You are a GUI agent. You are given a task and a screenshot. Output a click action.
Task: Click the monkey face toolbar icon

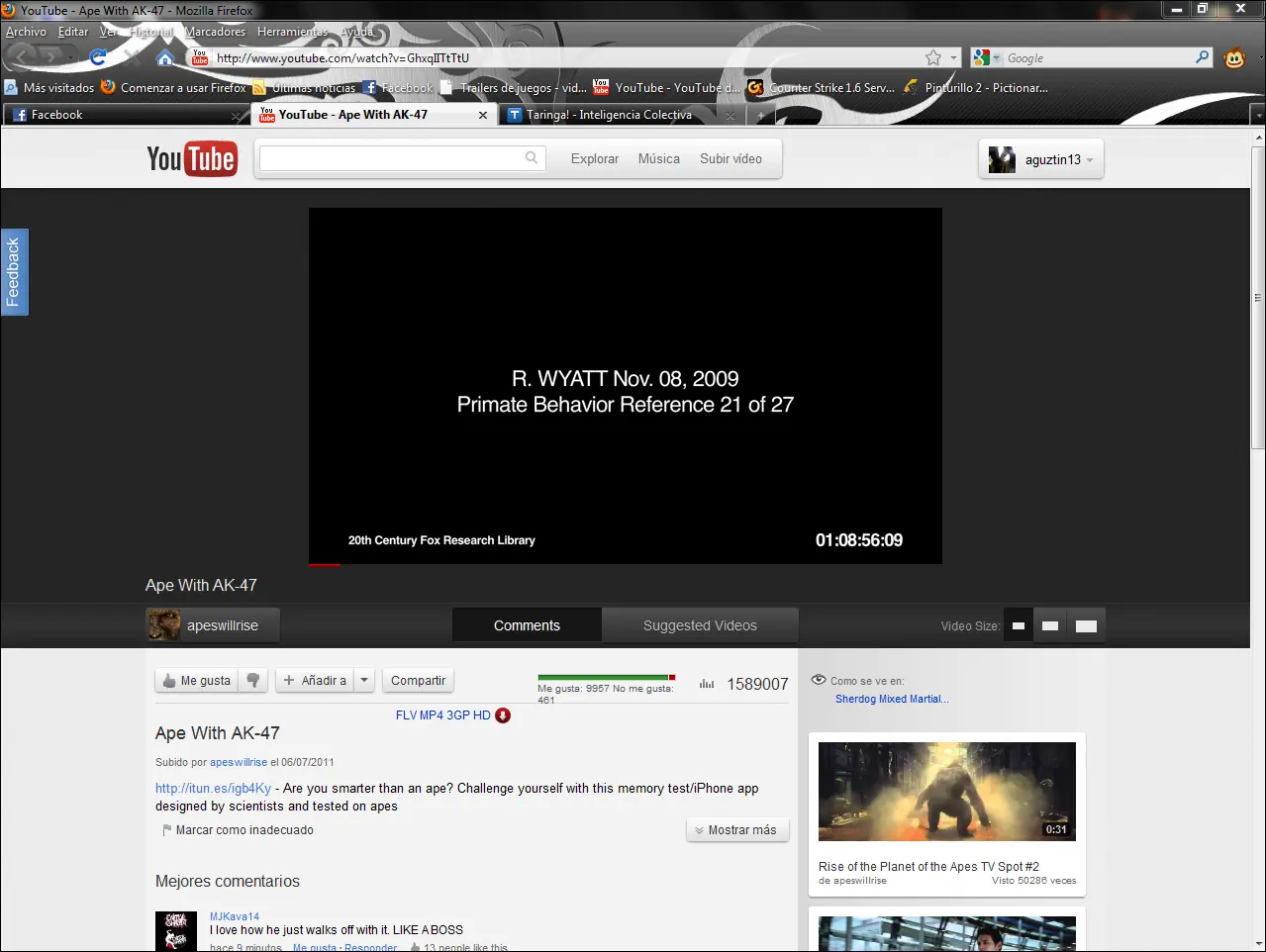(x=1234, y=57)
